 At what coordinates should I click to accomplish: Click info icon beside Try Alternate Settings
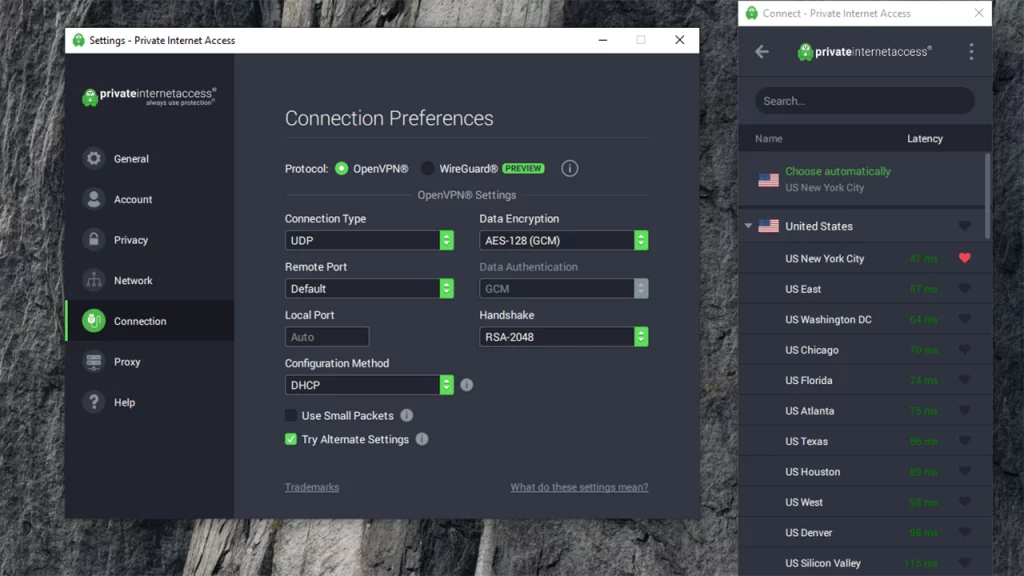422,439
